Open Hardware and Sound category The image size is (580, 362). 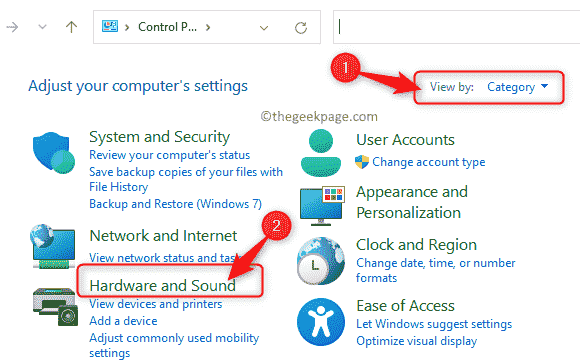(162, 285)
